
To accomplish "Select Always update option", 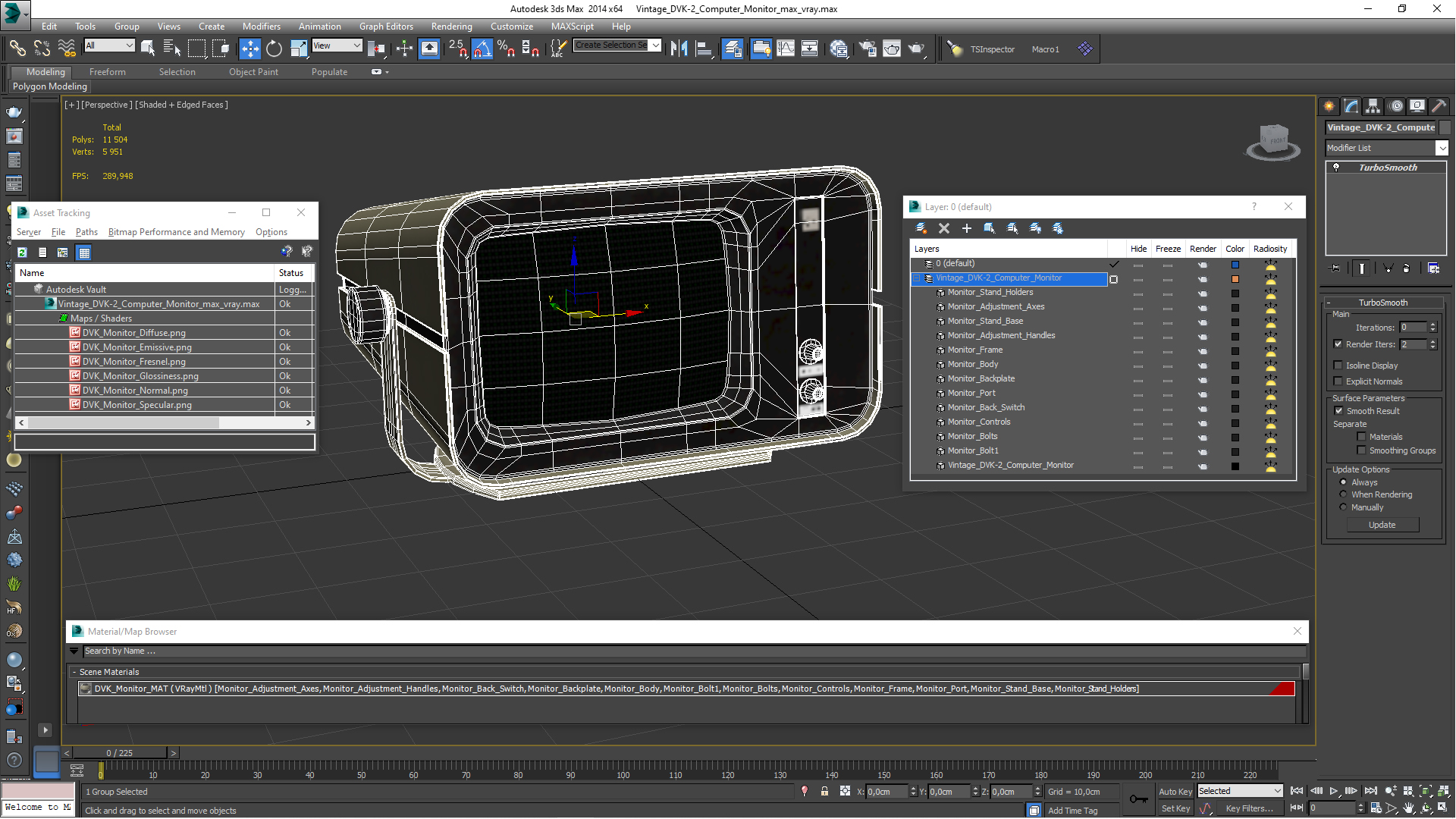I will (1343, 482).
